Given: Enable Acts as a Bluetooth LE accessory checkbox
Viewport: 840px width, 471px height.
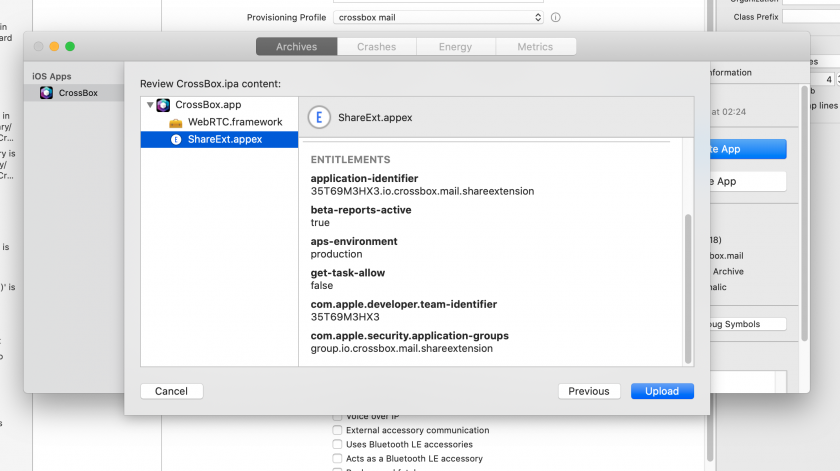Looking at the screenshot, I should pos(337,458).
